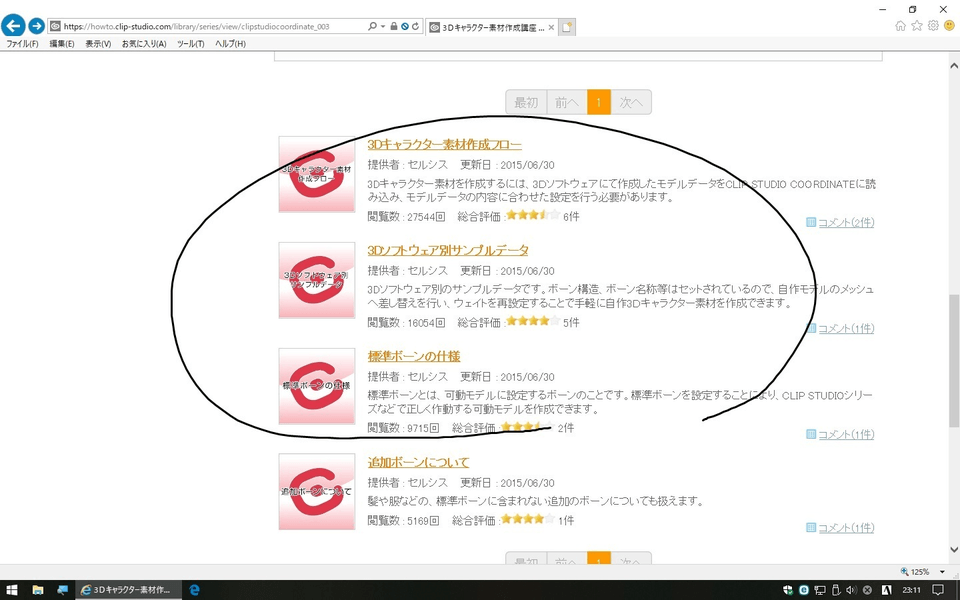Image resolution: width=960 pixels, height=600 pixels.
Task: Open Favorites star icon in browser toolbar
Action: coord(917,26)
